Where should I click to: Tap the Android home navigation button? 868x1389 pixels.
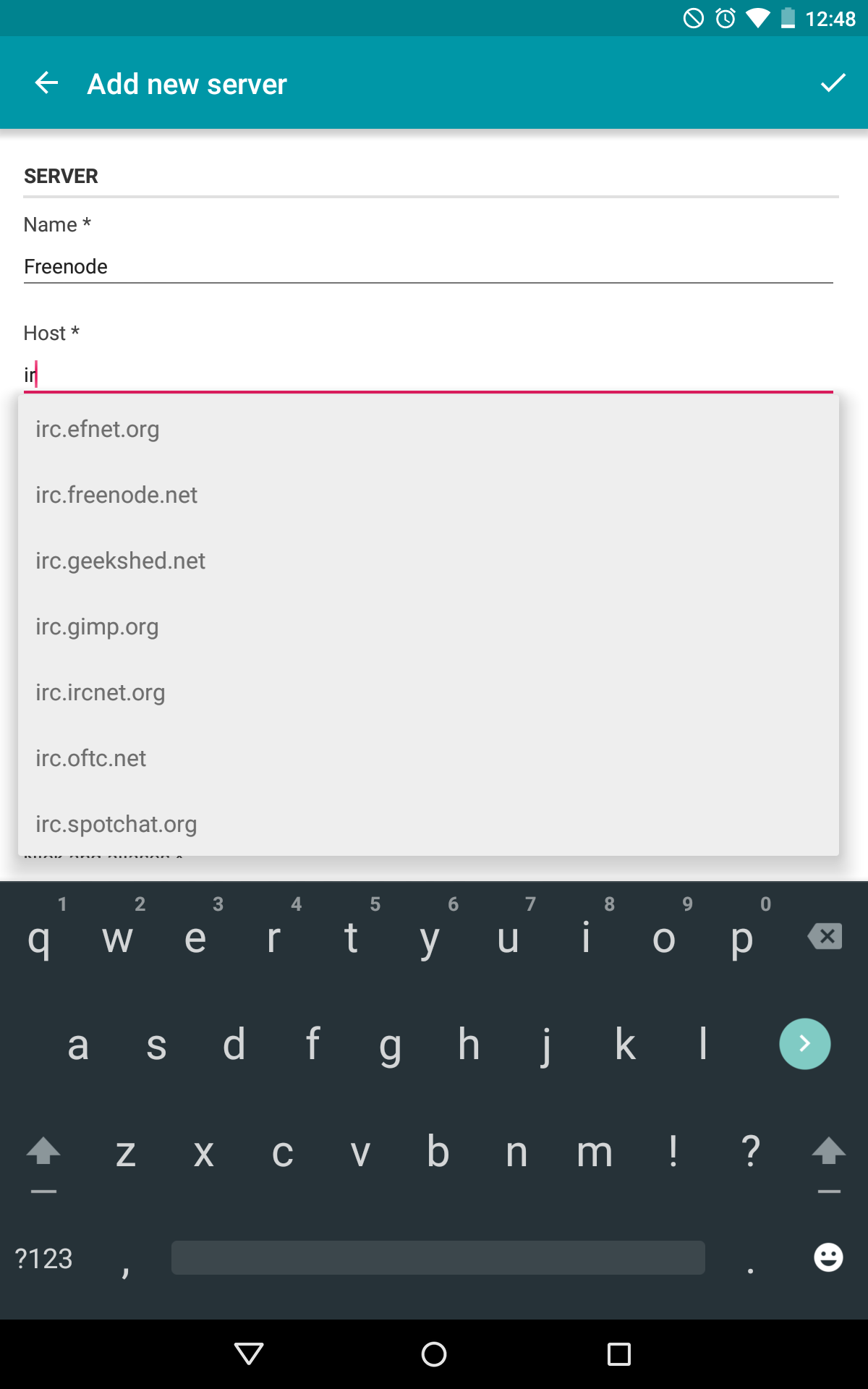point(434,1354)
